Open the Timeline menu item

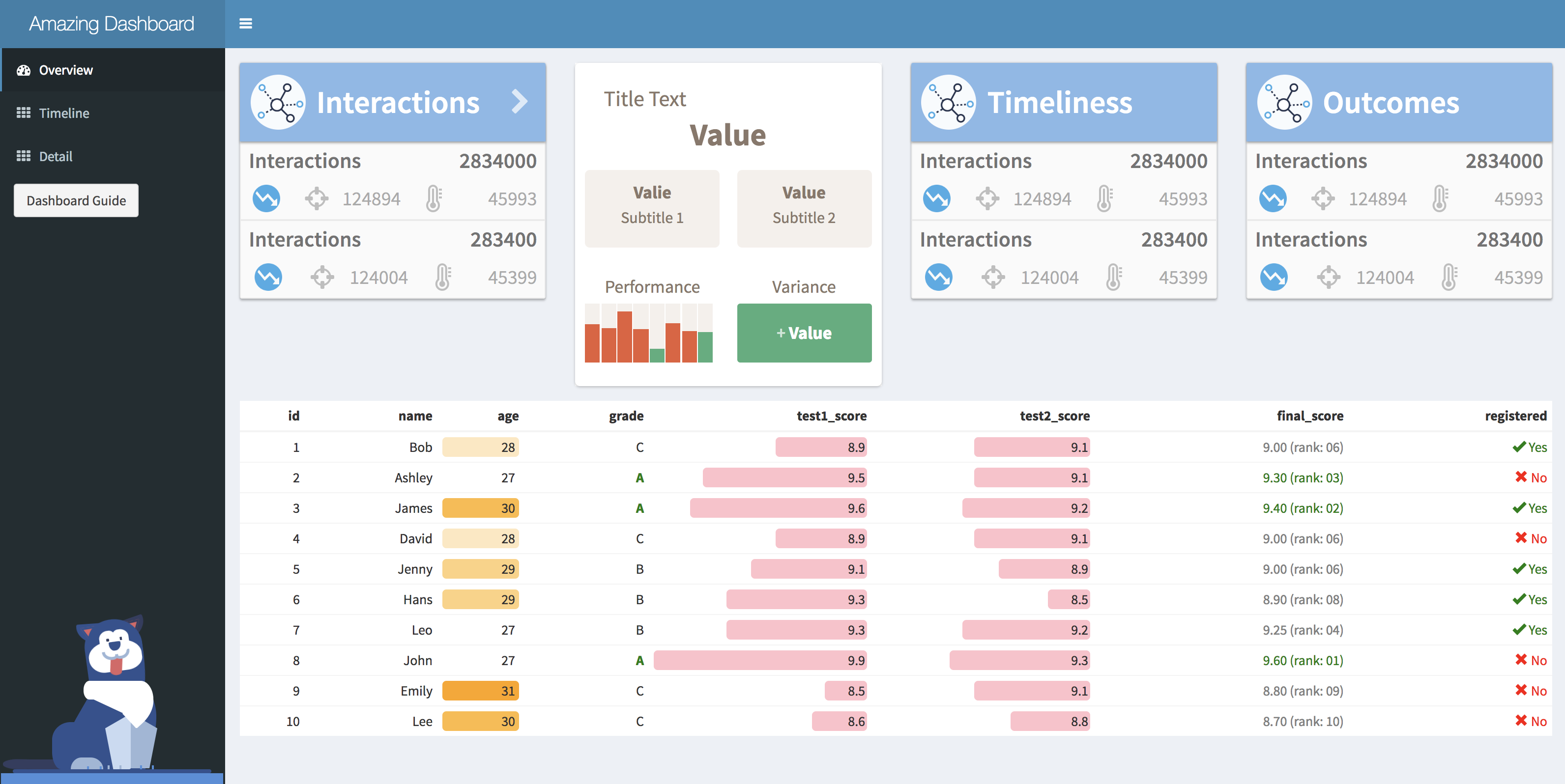[x=64, y=113]
